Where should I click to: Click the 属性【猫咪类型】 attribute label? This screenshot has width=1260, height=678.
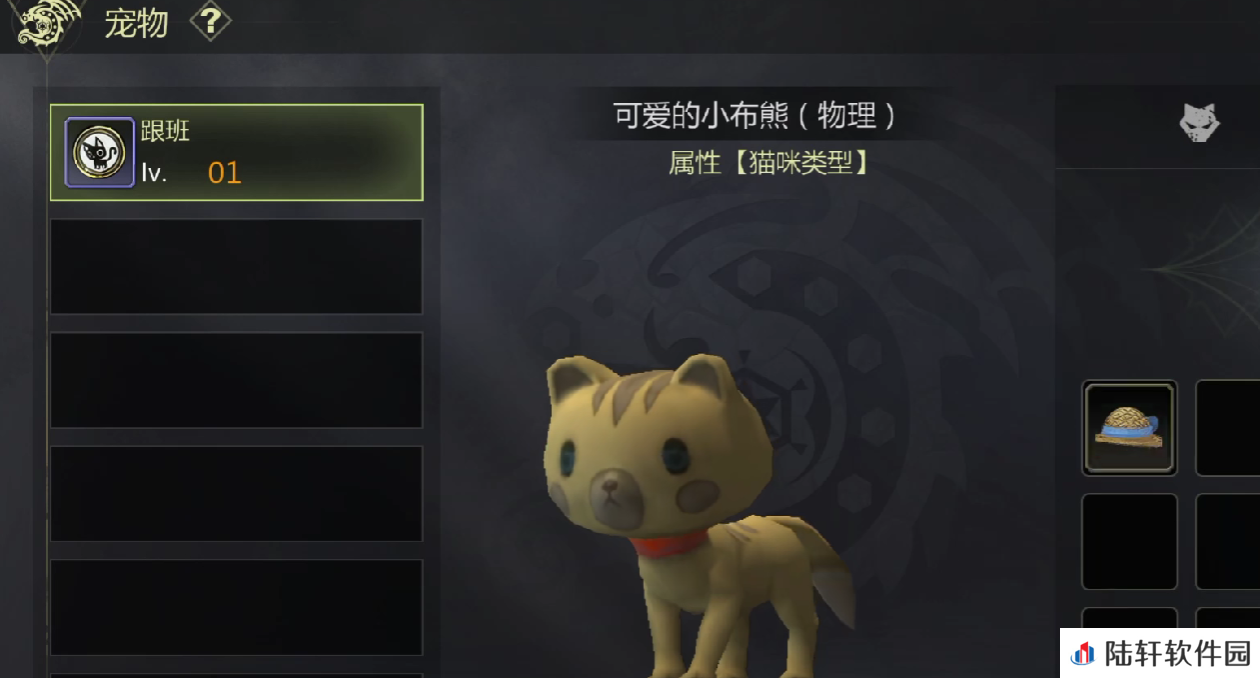pyautogui.click(x=768, y=162)
